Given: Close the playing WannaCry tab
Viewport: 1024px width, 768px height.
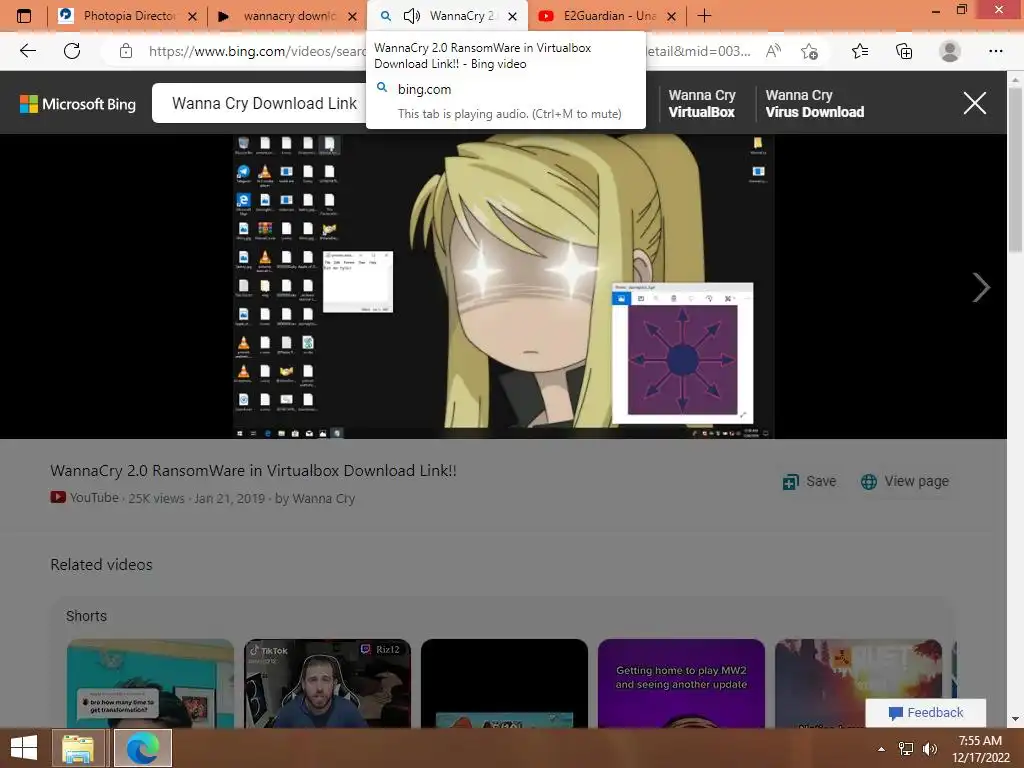Looking at the screenshot, I should click(x=513, y=16).
